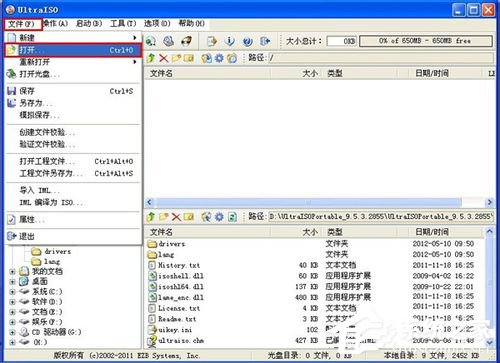Click the gear icon in the local pane toolbar

(219, 217)
